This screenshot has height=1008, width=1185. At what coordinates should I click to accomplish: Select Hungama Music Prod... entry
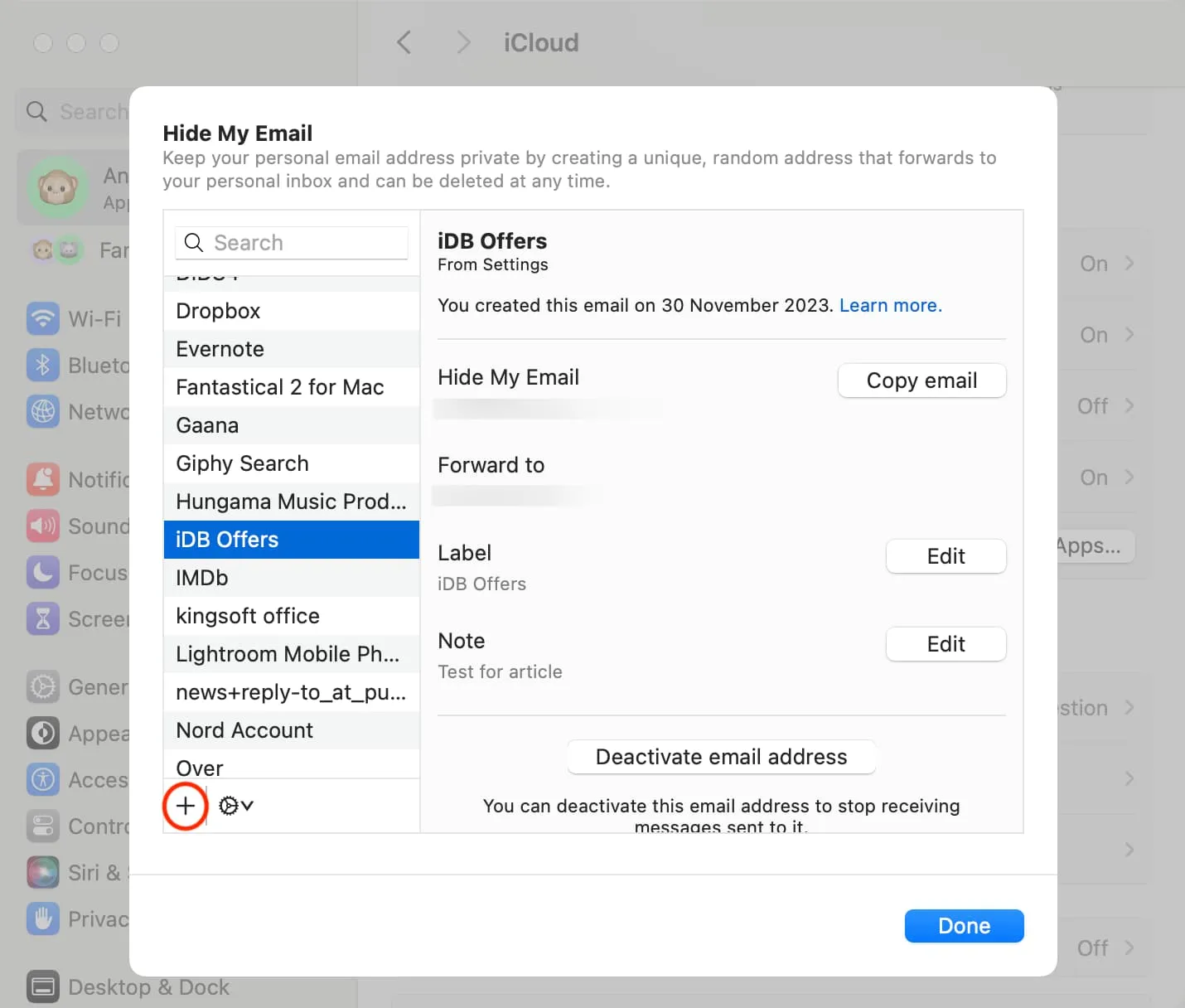tap(292, 502)
